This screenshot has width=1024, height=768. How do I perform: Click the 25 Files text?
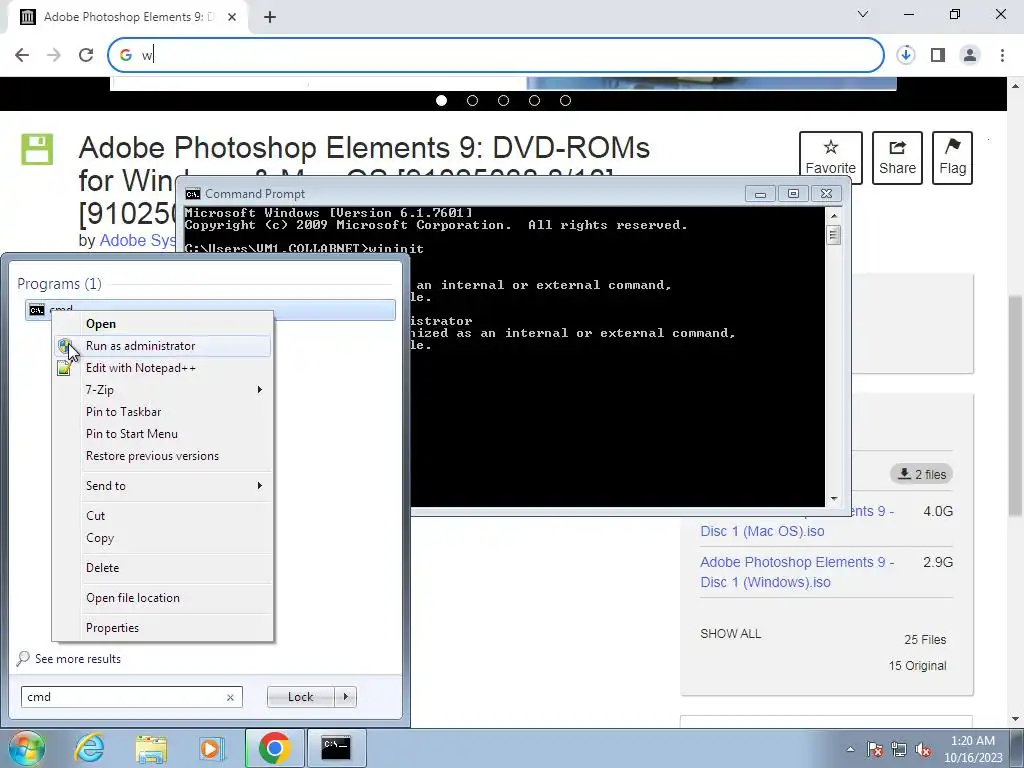pyautogui.click(x=925, y=639)
